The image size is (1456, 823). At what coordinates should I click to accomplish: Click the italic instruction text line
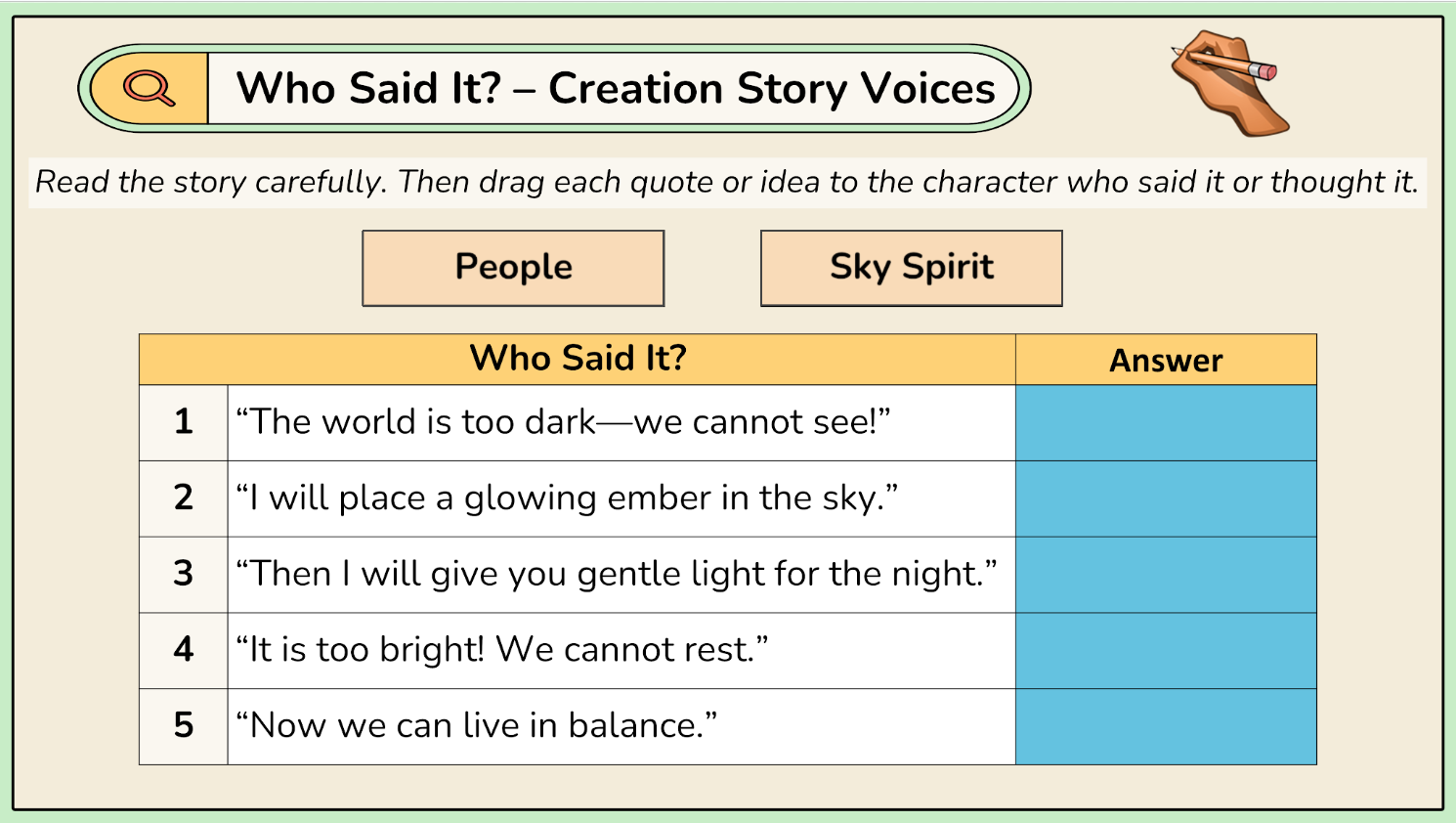coord(727,183)
